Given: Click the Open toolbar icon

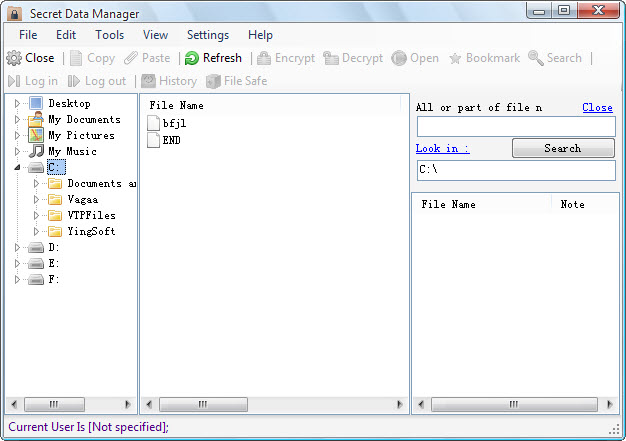Looking at the screenshot, I should click(399, 58).
